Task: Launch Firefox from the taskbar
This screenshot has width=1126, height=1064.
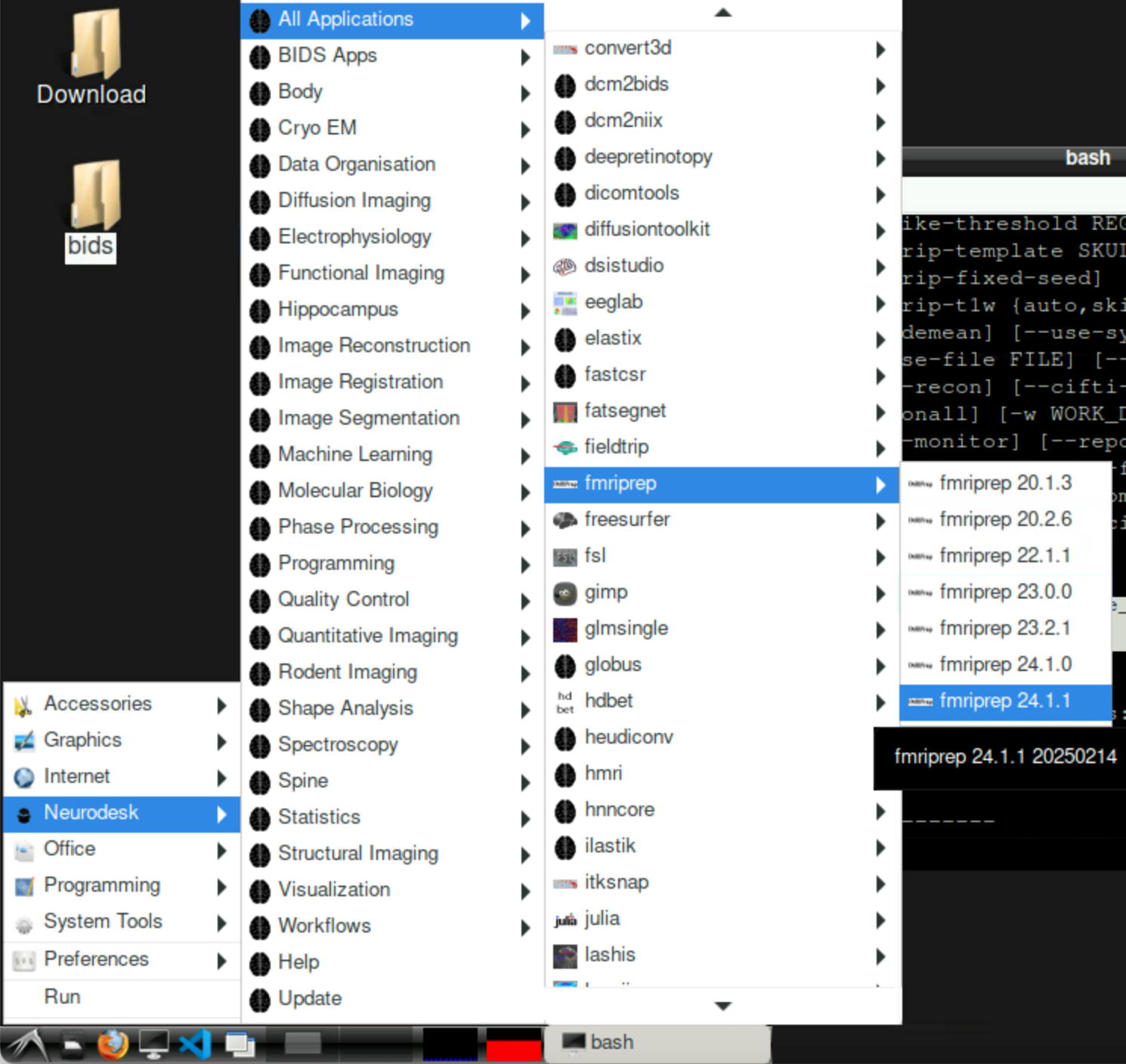Action: click(113, 1045)
